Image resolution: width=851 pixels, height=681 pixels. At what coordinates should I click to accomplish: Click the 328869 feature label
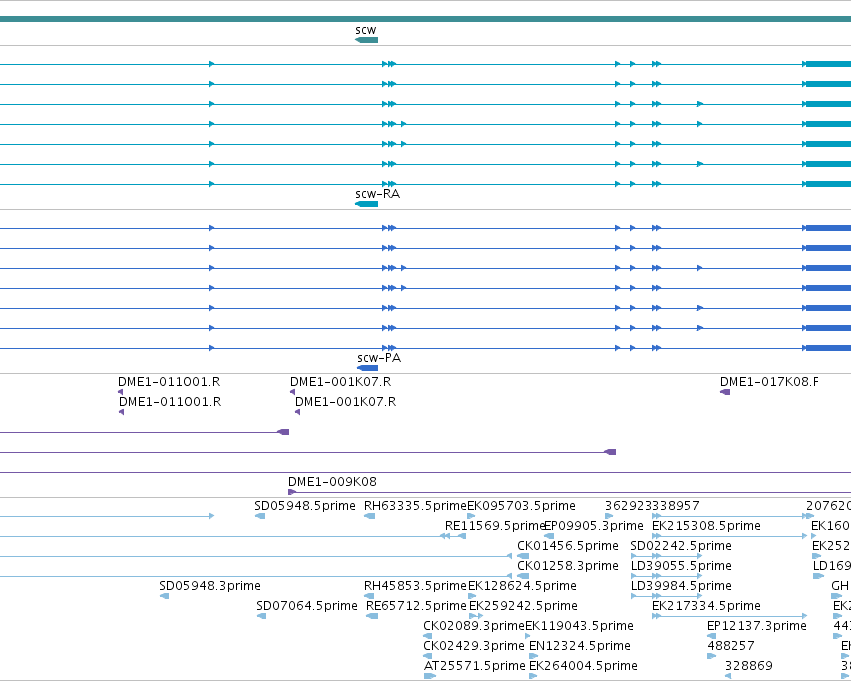tap(748, 666)
